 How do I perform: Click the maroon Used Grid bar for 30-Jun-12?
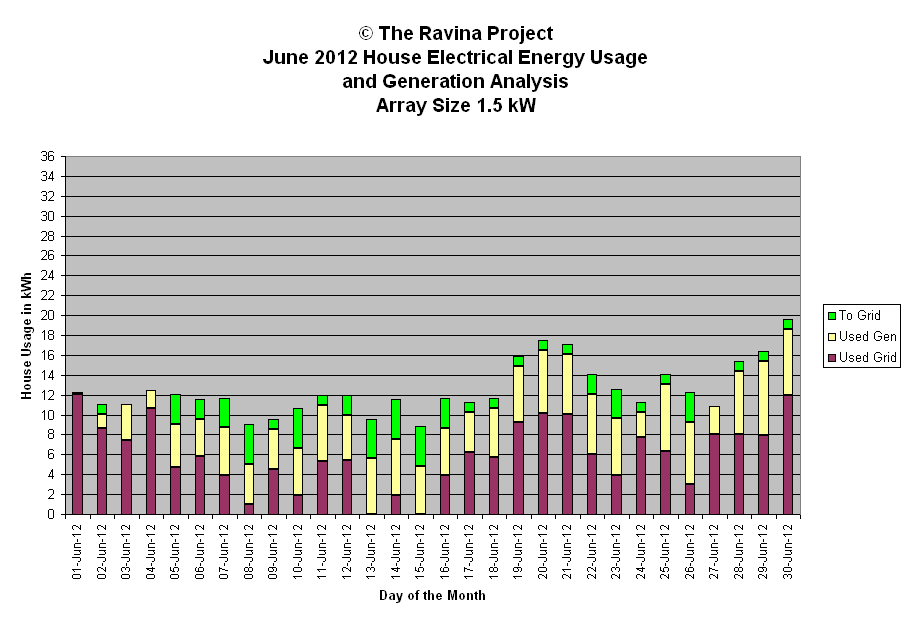tap(788, 455)
